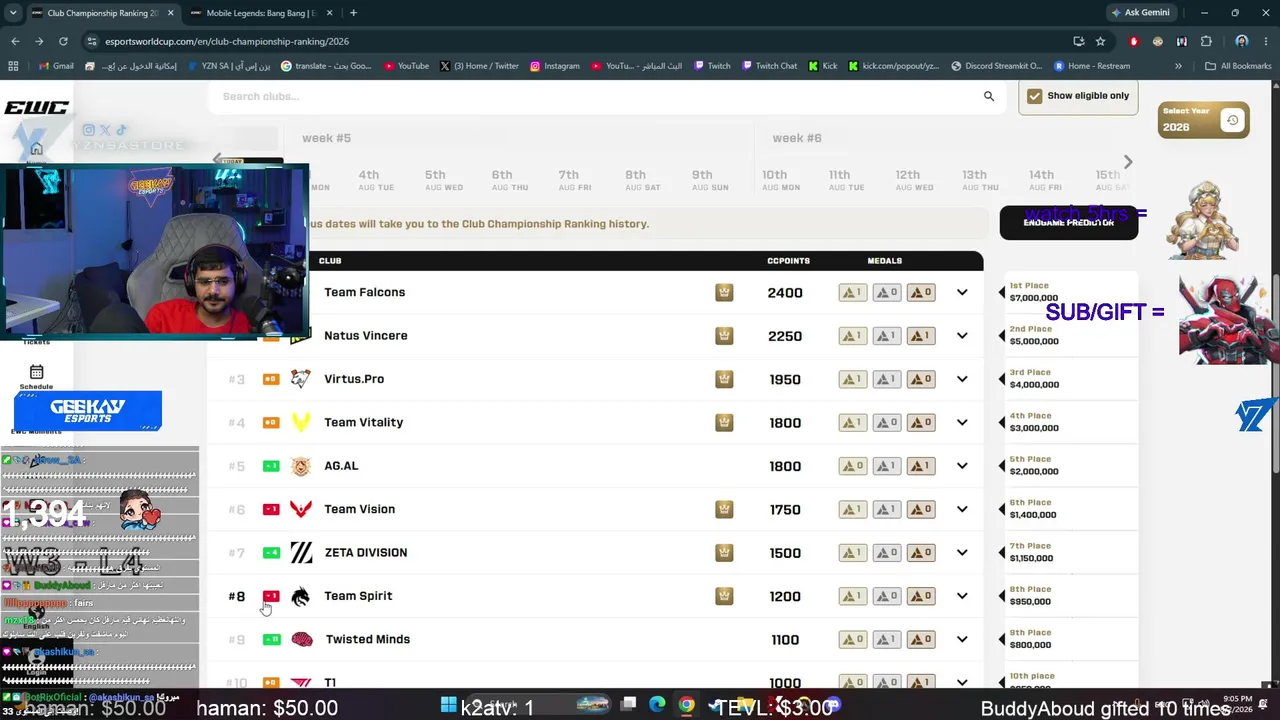The width and height of the screenshot is (1280, 720).
Task: Click the Twisted Minds brain logo
Action: point(301,639)
